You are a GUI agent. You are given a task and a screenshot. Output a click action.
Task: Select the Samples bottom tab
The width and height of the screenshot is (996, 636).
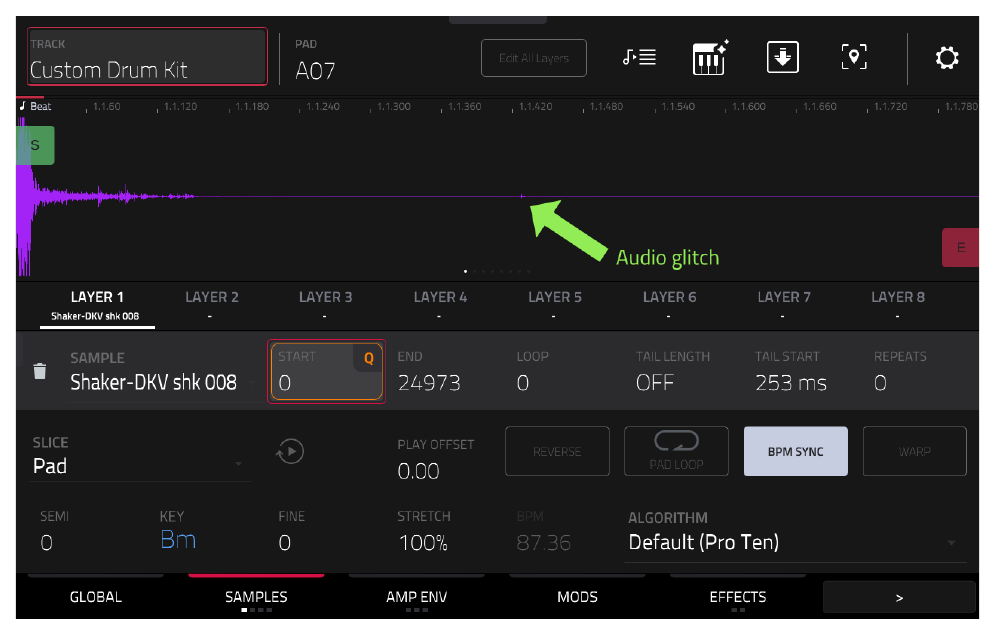[x=256, y=597]
